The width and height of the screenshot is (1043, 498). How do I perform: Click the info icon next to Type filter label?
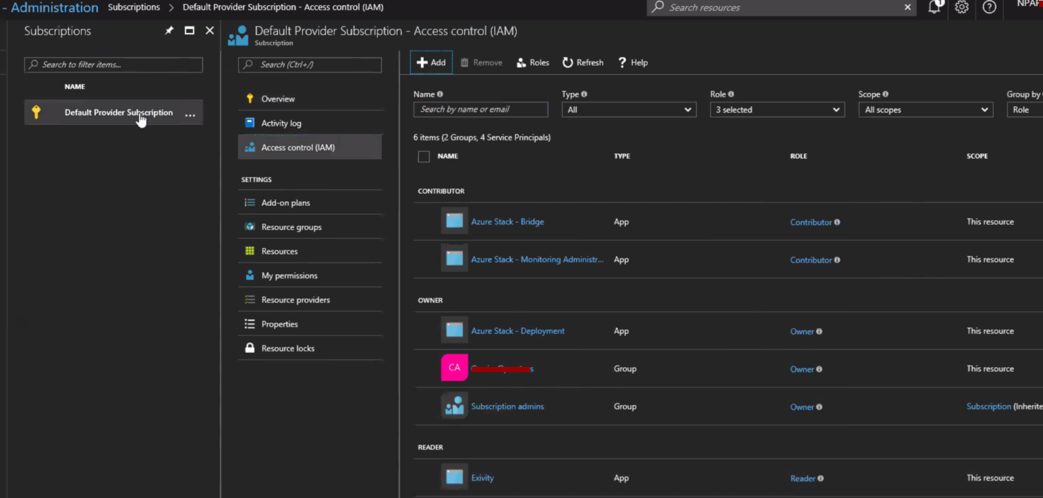(x=584, y=94)
